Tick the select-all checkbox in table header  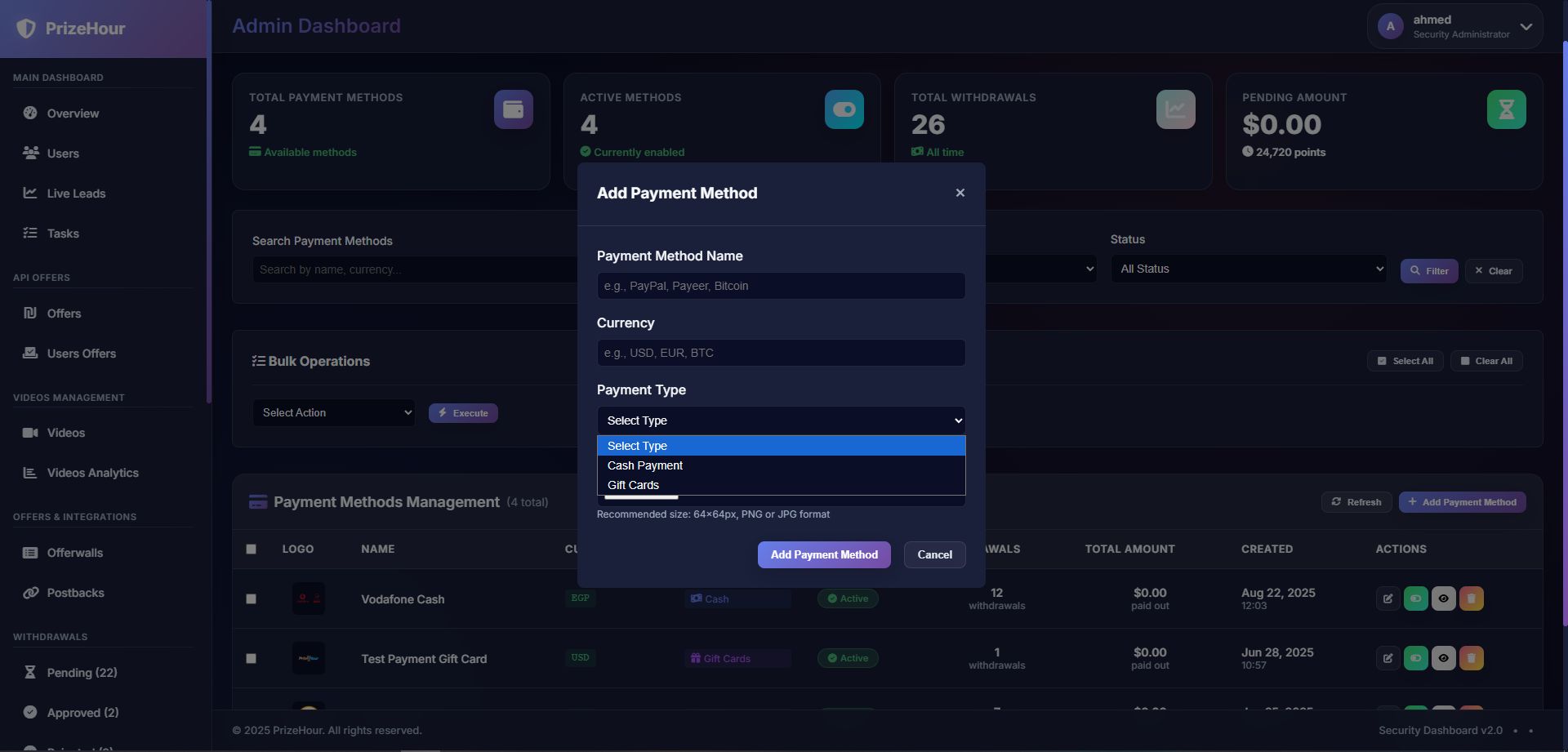pyautogui.click(x=252, y=550)
